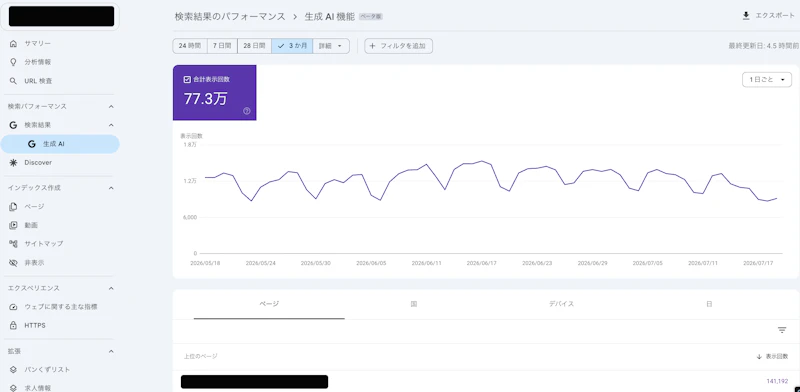Select the 7 日間 date range
Screen dimensions: 800x392
(x=222, y=46)
